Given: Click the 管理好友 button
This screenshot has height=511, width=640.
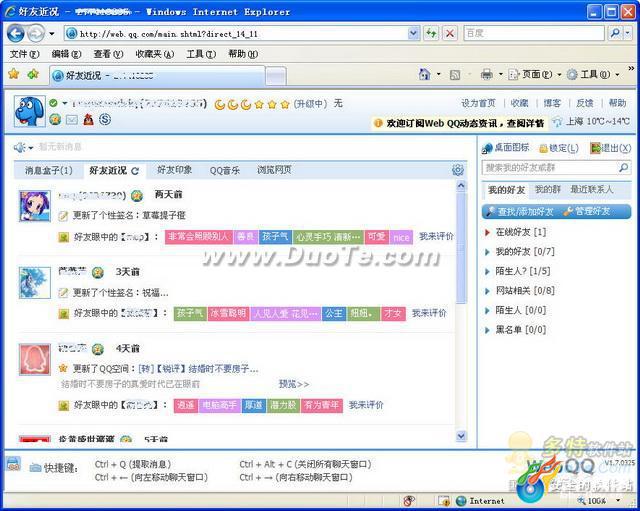Looking at the screenshot, I should click(587, 211).
